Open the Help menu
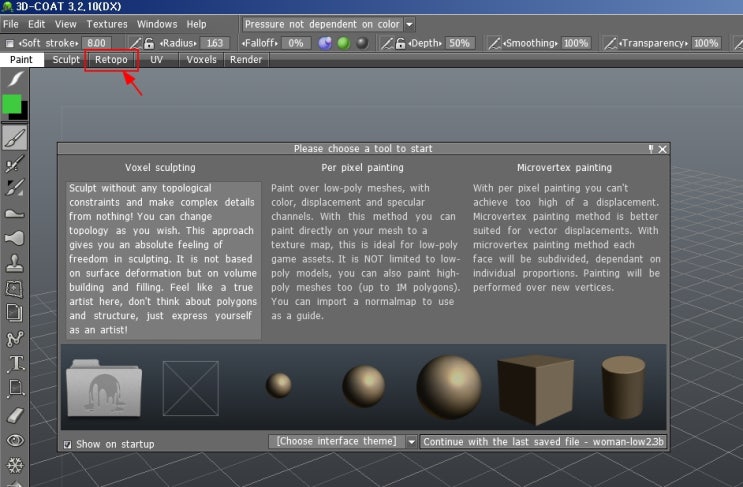 coord(196,24)
